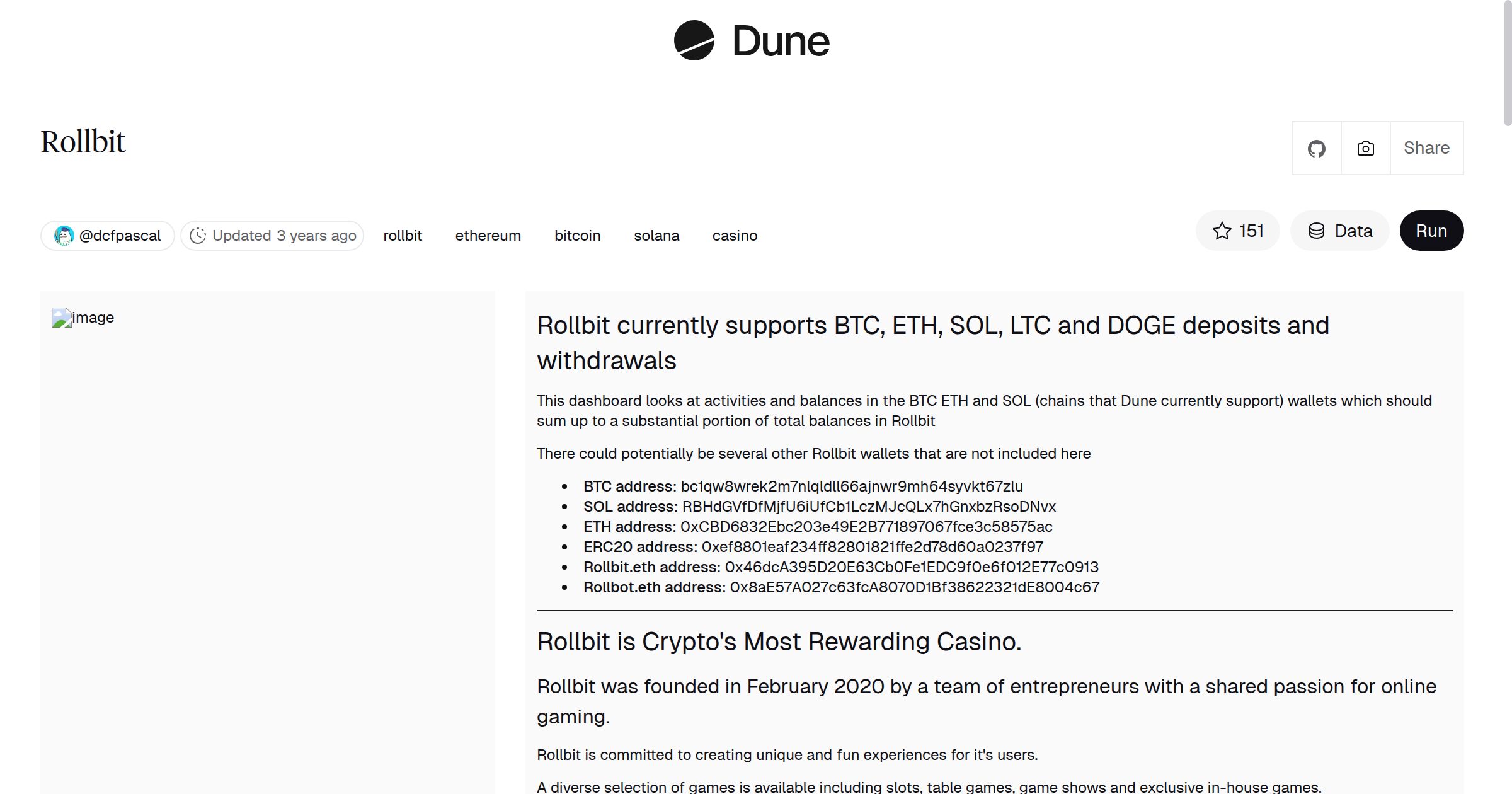Toggle the Share options

point(1426,148)
